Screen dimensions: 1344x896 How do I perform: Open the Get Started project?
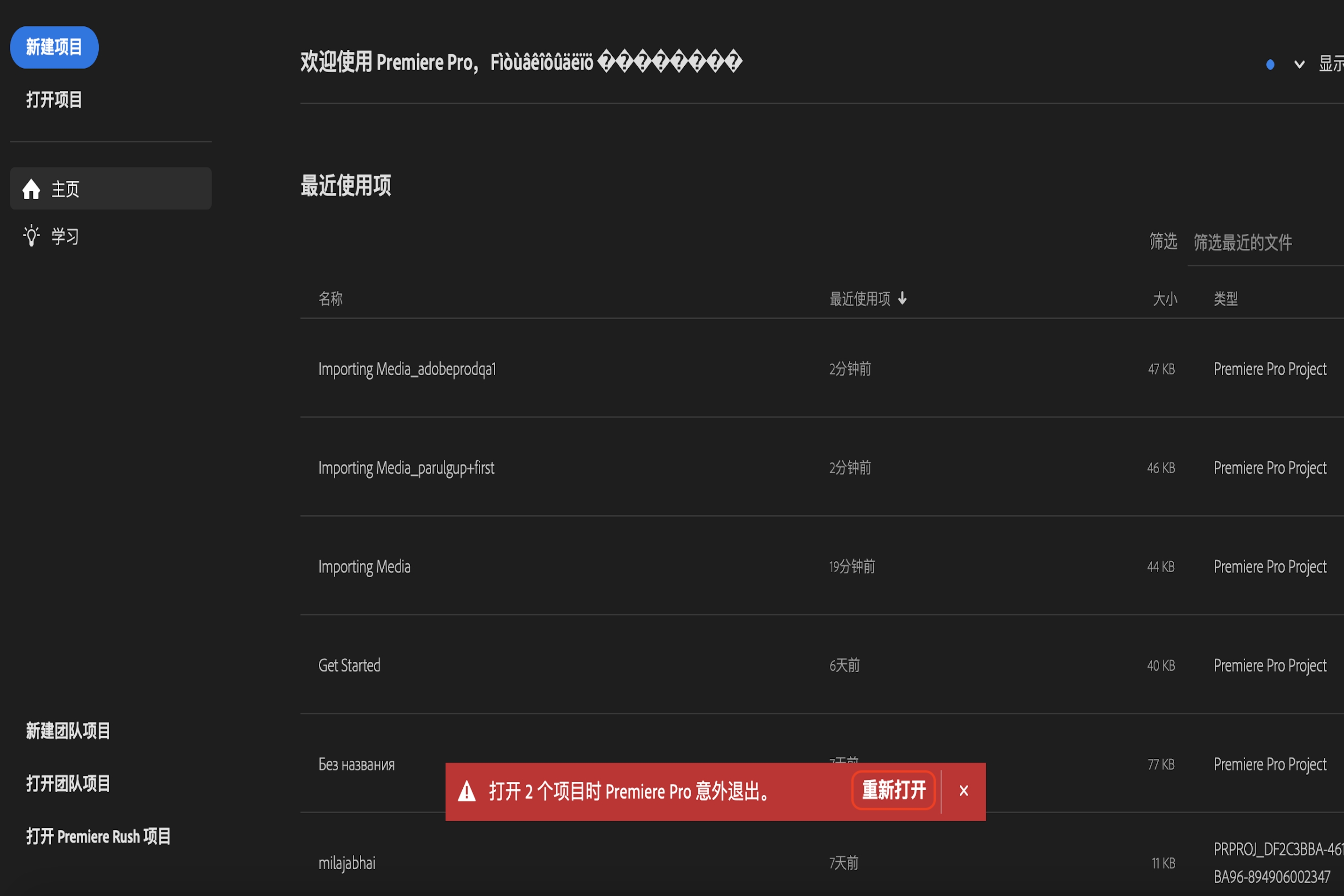click(x=349, y=665)
